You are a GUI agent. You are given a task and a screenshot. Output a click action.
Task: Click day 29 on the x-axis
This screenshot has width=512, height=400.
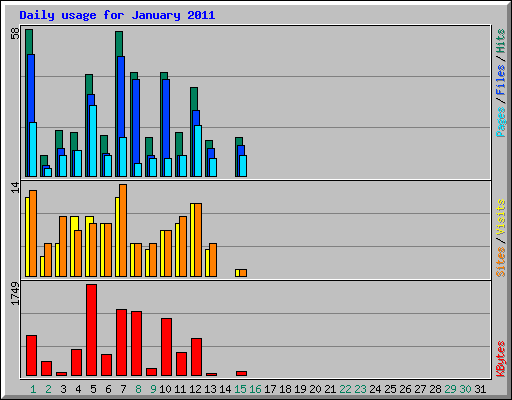(x=450, y=389)
